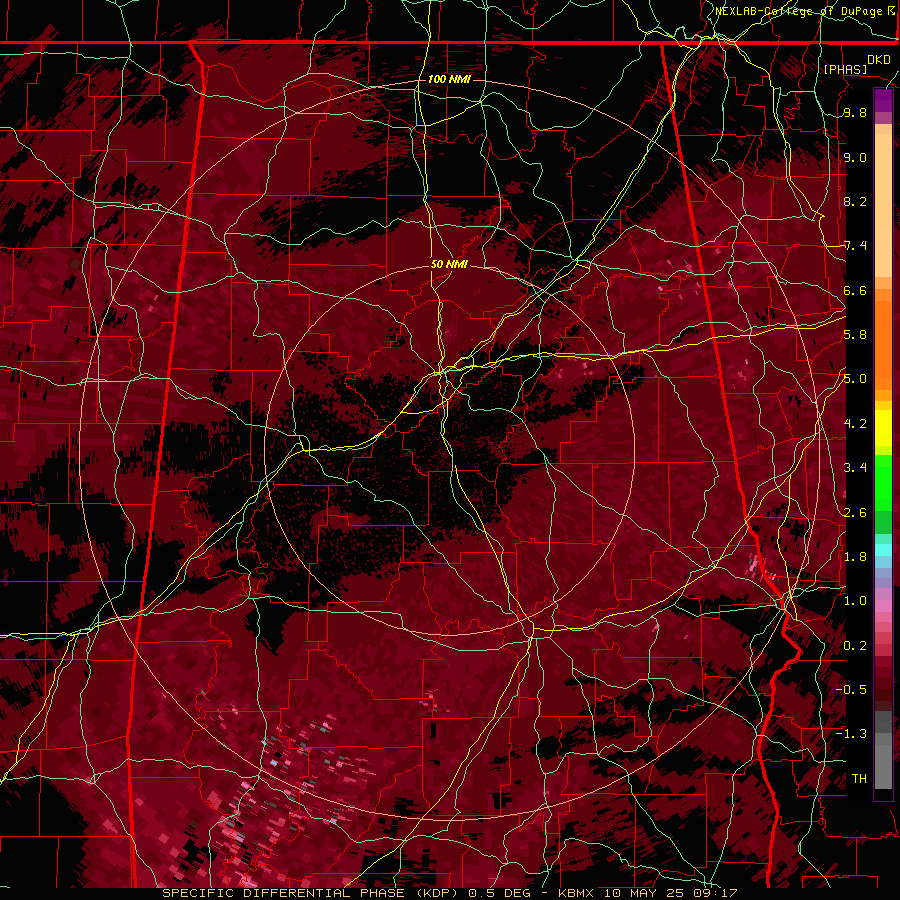Click the 9.8 value on the color scale

[x=855, y=112]
